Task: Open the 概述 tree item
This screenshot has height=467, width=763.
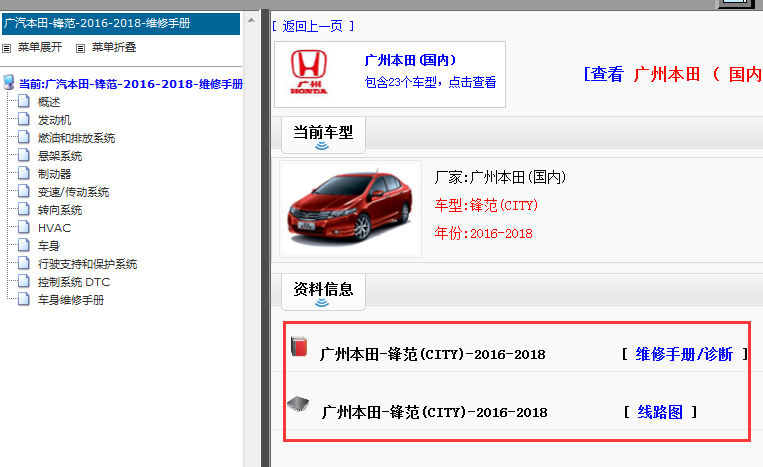Action: coord(49,102)
